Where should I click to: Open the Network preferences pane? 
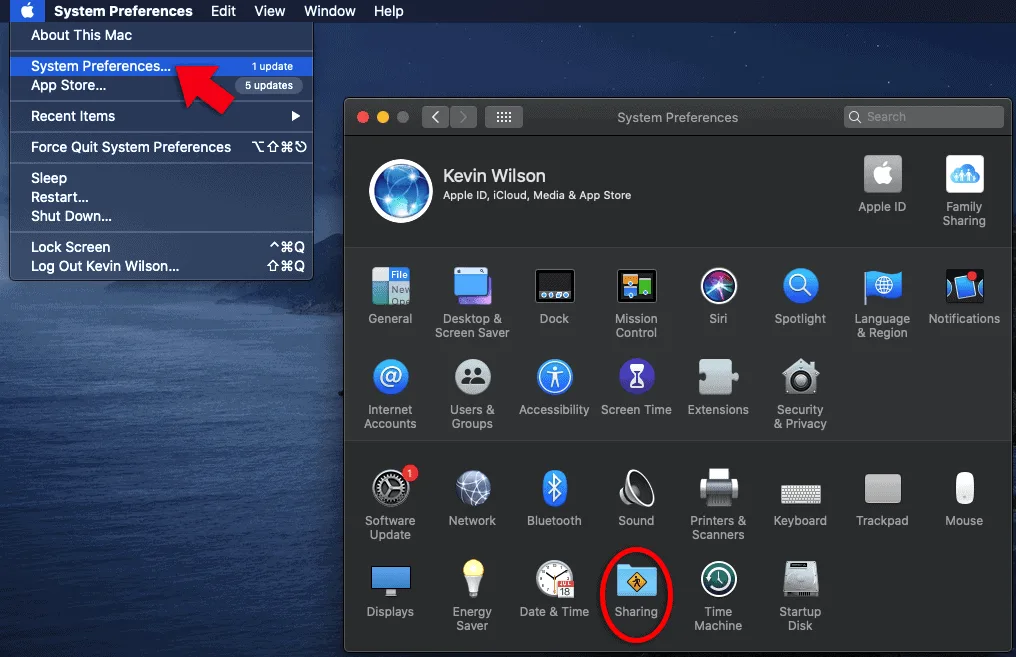472,498
